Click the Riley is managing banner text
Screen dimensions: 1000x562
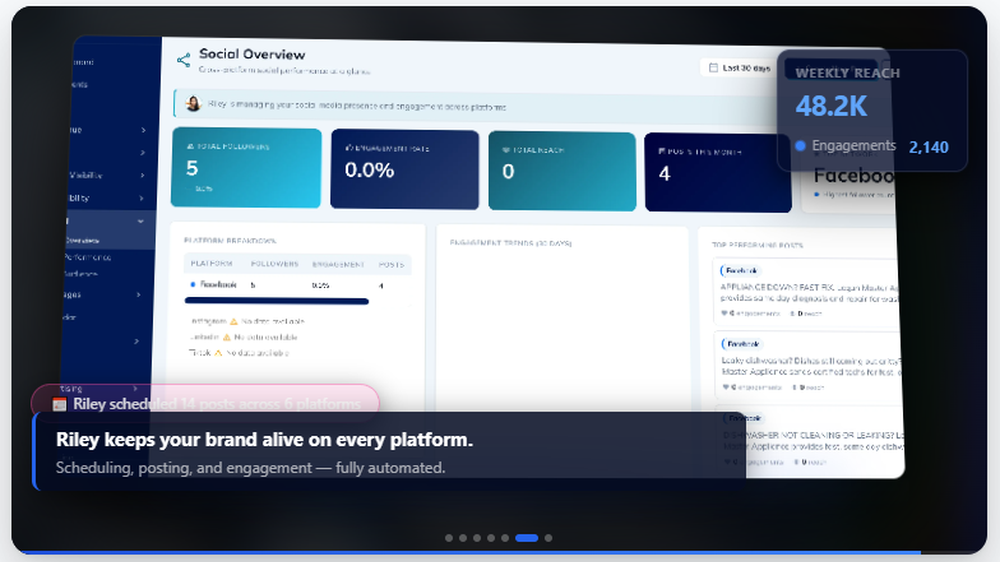(357, 106)
